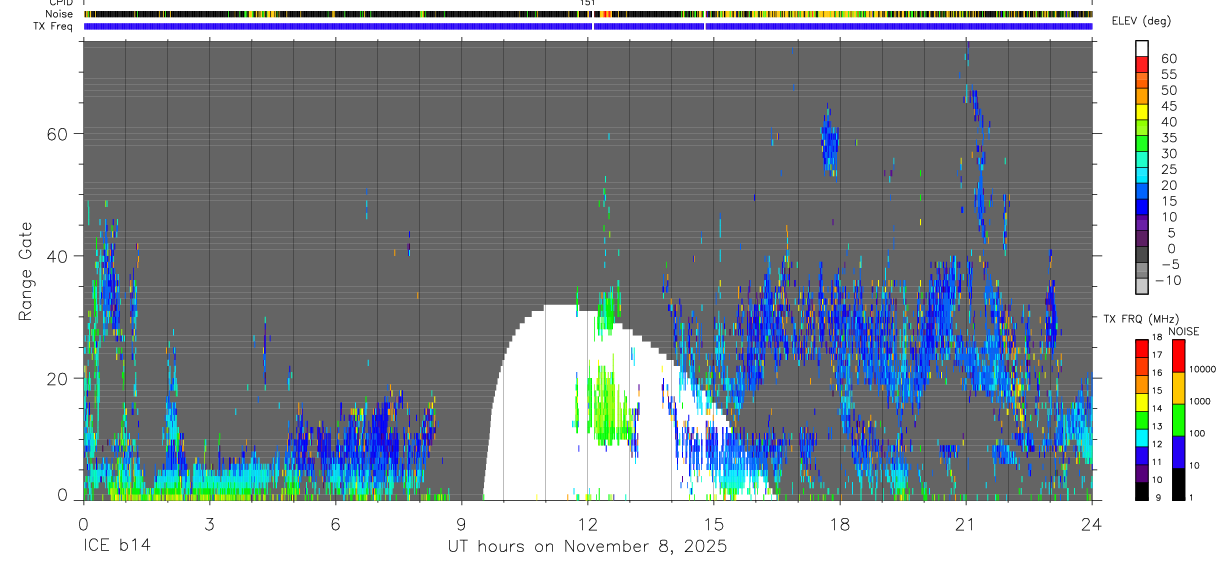
Task: Click the cyan swatch of TX FRQ scale
Action: 1142,437
